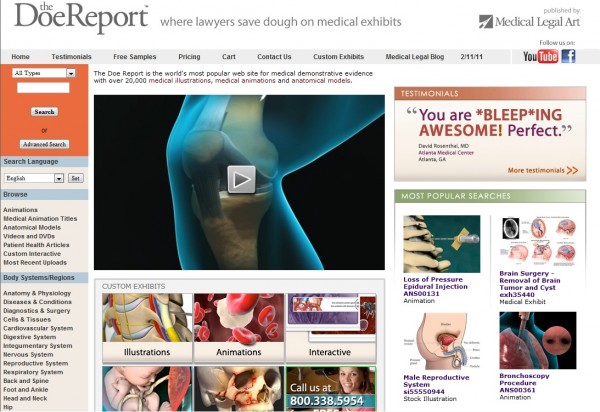
Task: Focus the search text field
Action: [43, 88]
